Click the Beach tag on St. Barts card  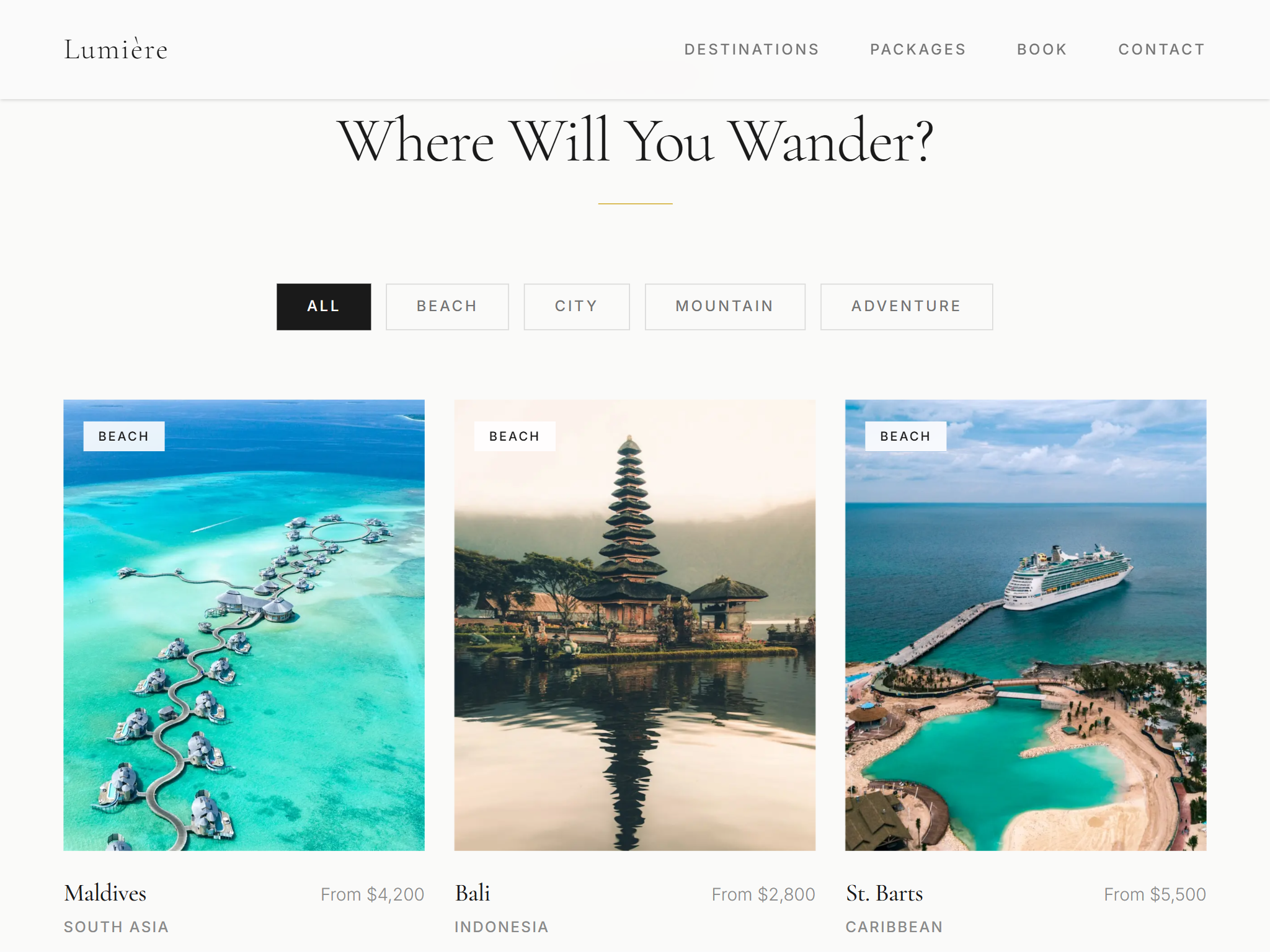(x=905, y=436)
